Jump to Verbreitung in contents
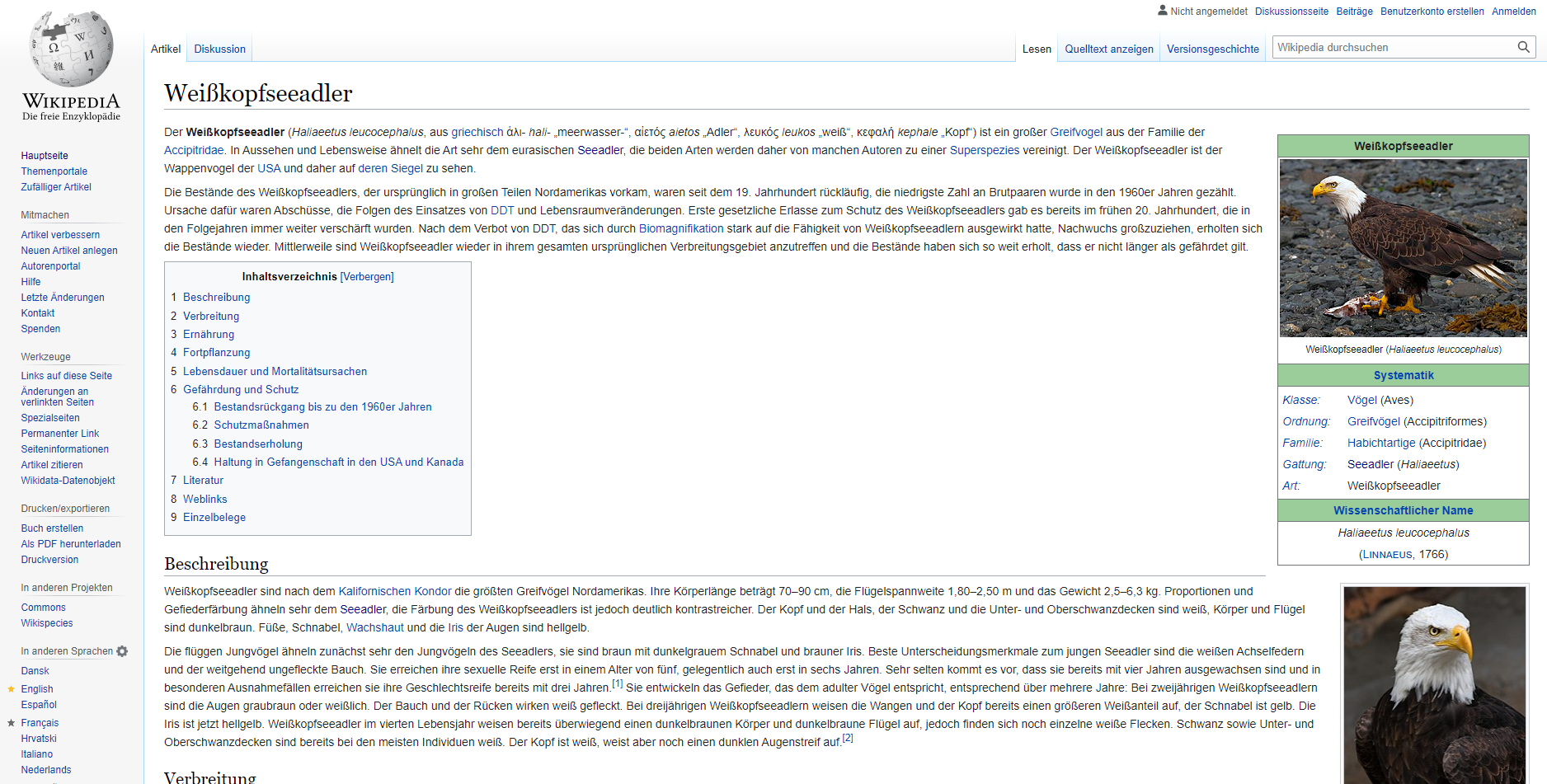The height and width of the screenshot is (784, 1547). coord(211,317)
